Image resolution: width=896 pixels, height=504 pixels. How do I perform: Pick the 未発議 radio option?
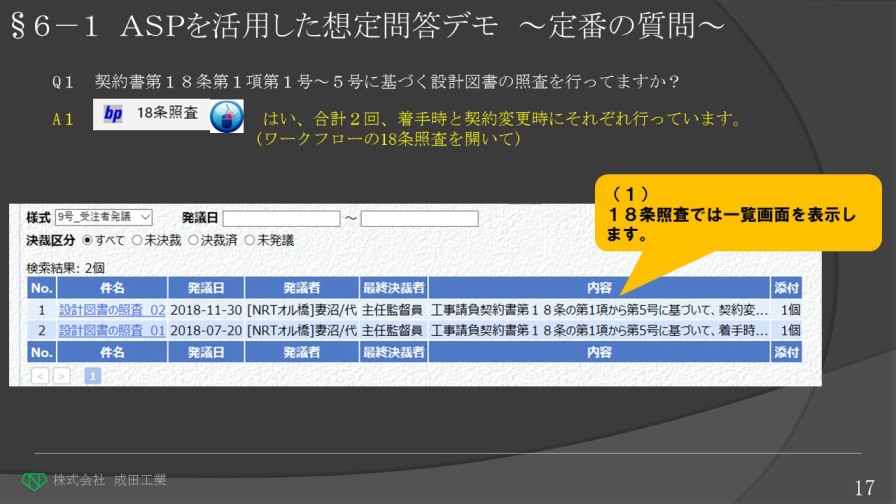coord(250,241)
